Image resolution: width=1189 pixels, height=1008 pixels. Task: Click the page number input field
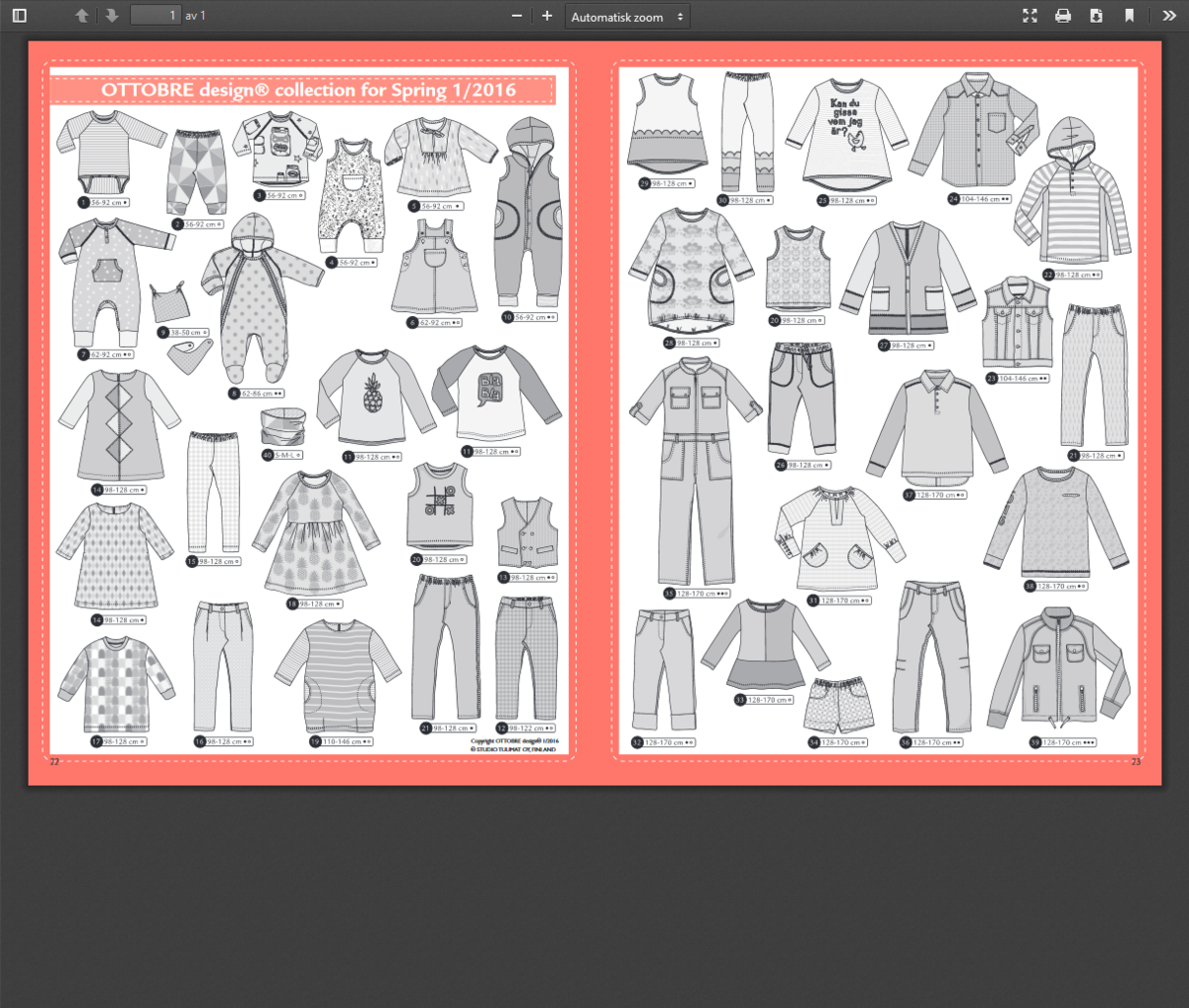click(156, 16)
